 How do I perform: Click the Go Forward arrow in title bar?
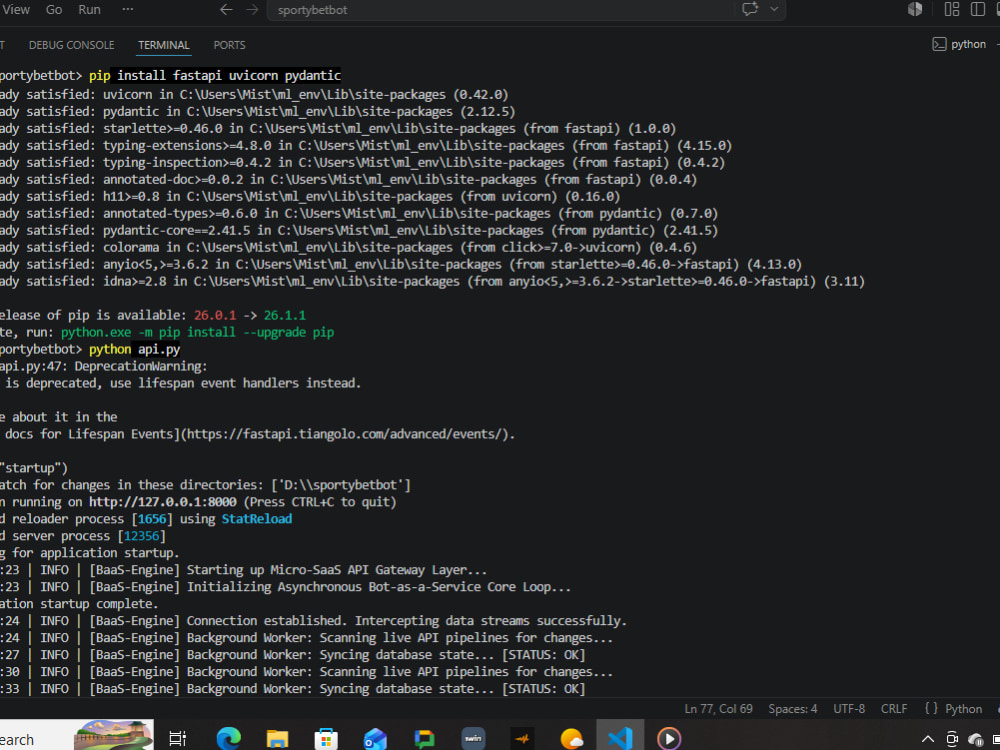(x=253, y=10)
